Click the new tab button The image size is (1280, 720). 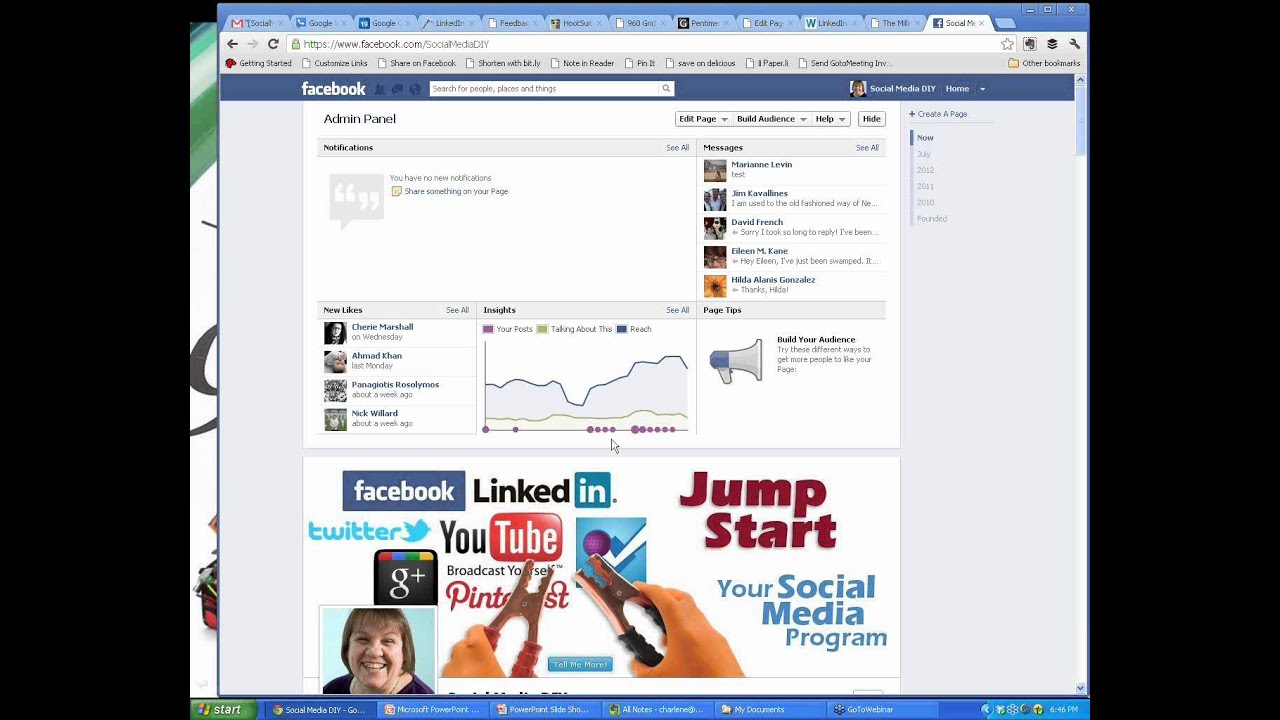[1005, 23]
